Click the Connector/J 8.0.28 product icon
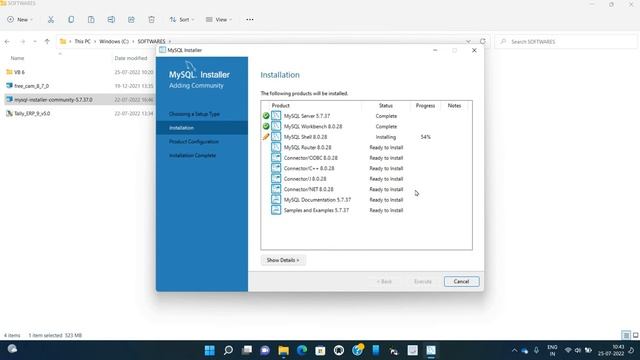 [x=276, y=179]
